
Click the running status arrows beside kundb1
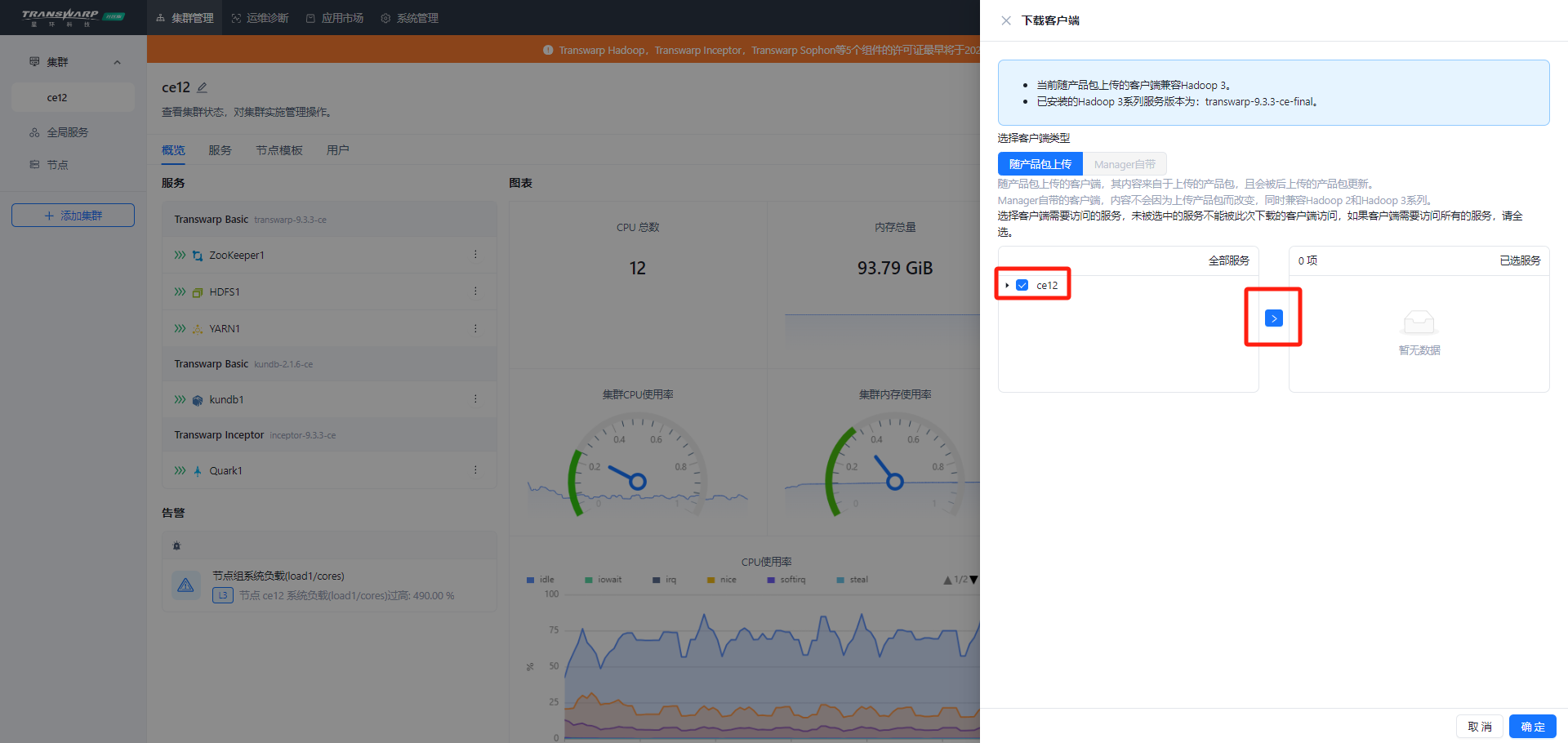(x=180, y=399)
